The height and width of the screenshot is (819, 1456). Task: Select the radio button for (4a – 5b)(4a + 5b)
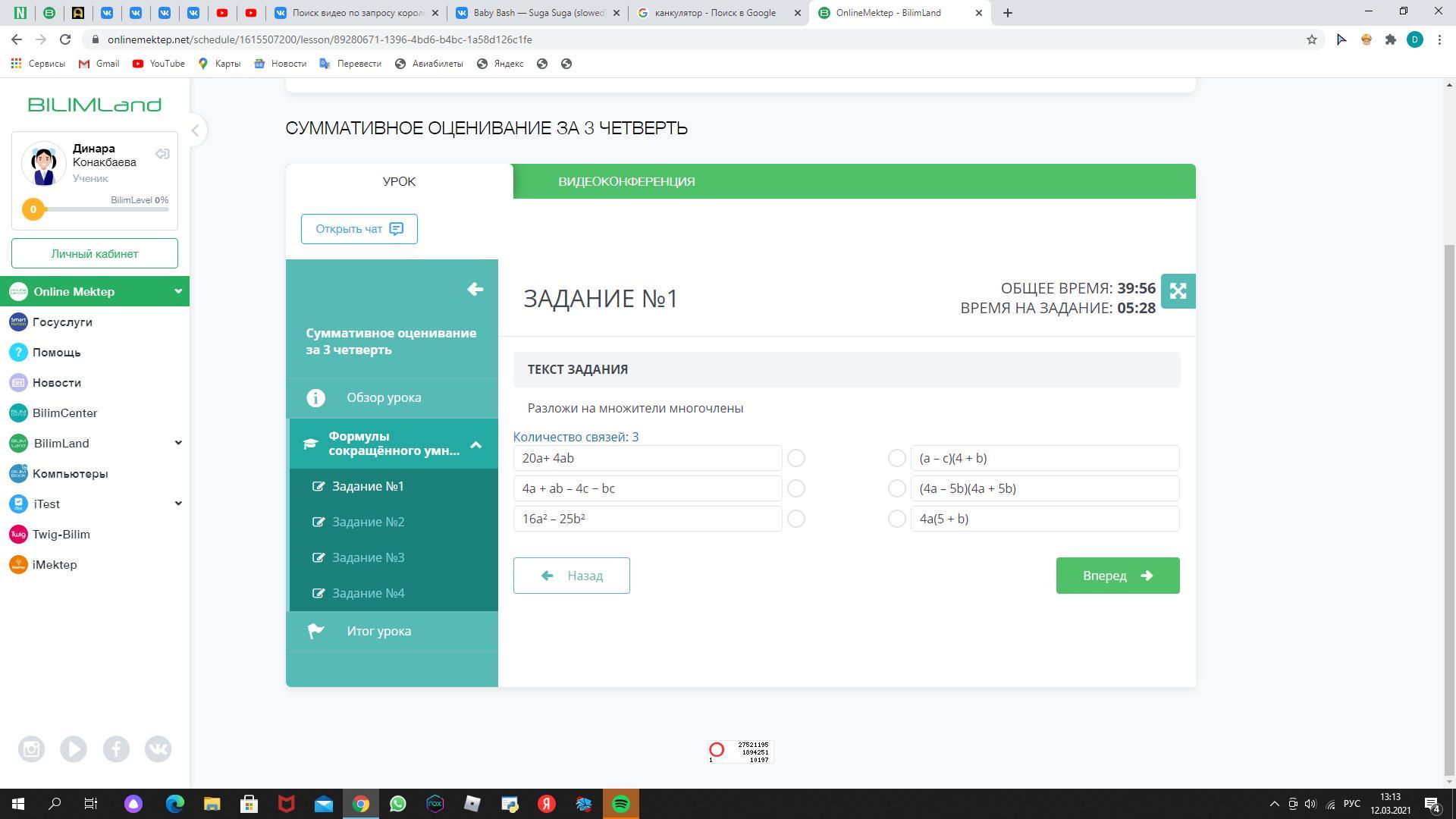(x=896, y=488)
